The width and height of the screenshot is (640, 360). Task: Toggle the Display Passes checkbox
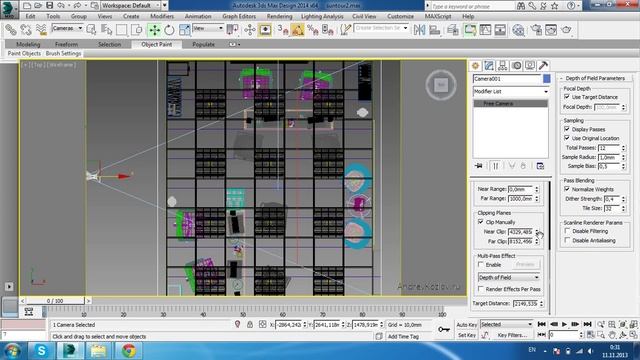pos(567,129)
